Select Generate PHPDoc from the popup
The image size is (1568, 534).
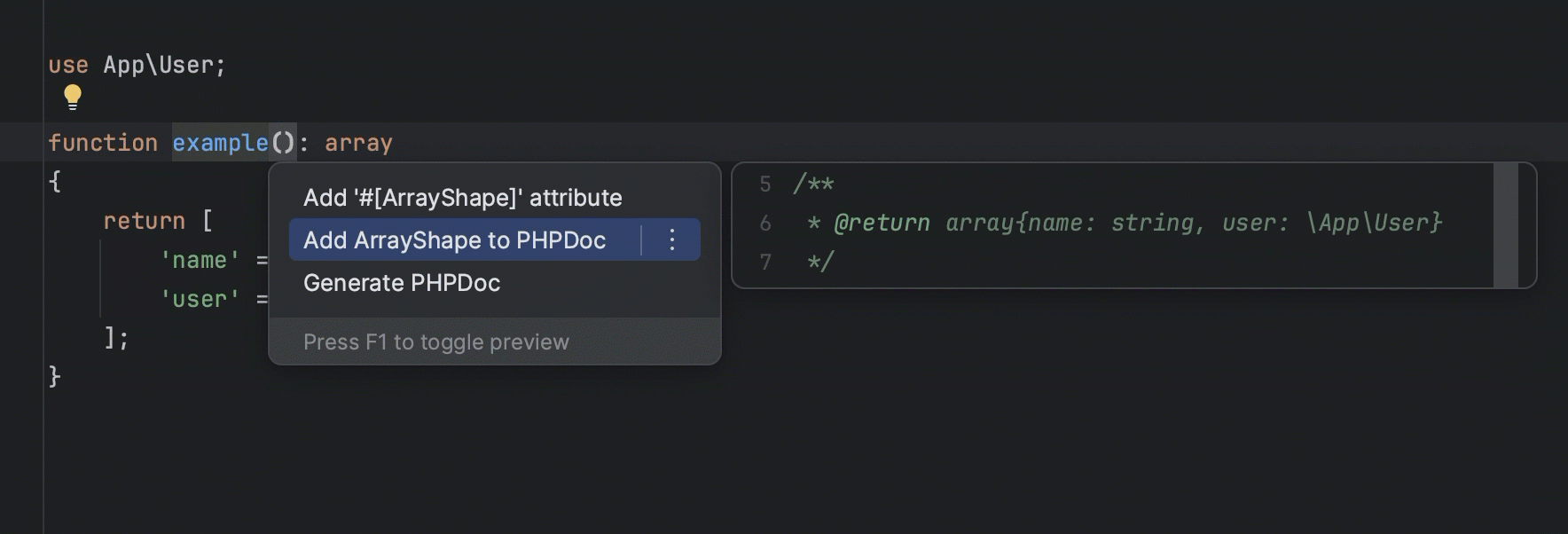click(x=402, y=283)
